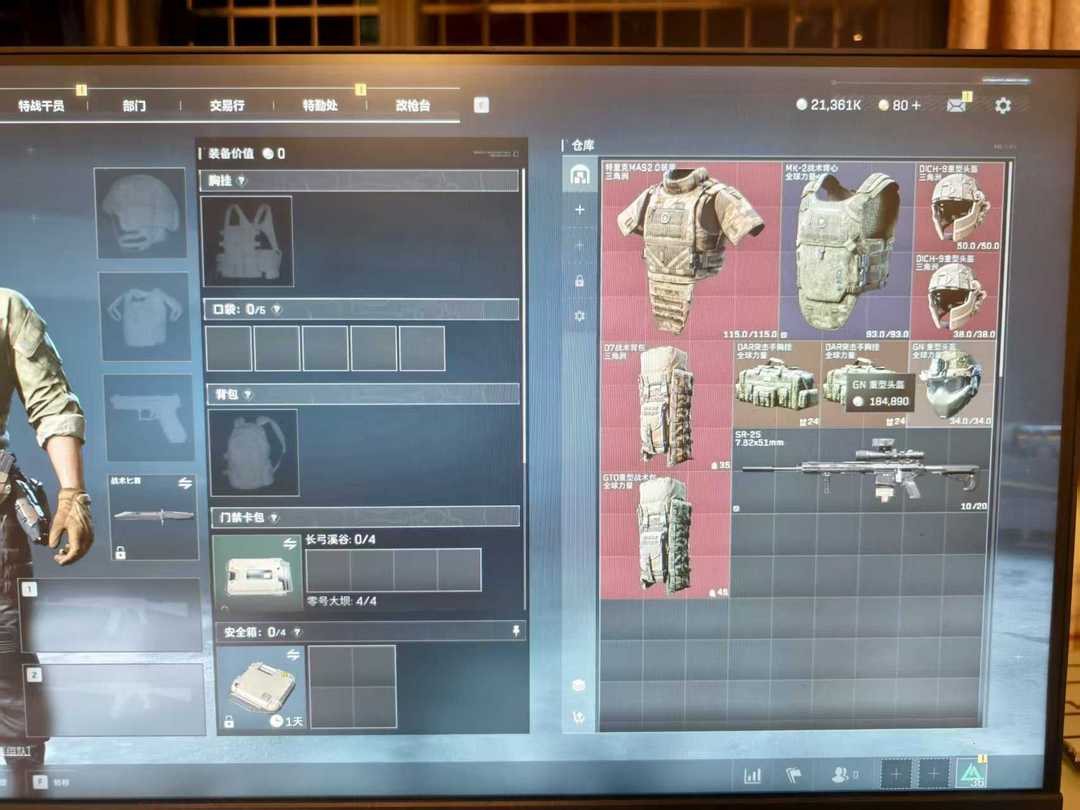The width and height of the screenshot is (1080, 810).
Task: Click the 184,890 price in the tooltip
Action: pyautogui.click(x=889, y=401)
